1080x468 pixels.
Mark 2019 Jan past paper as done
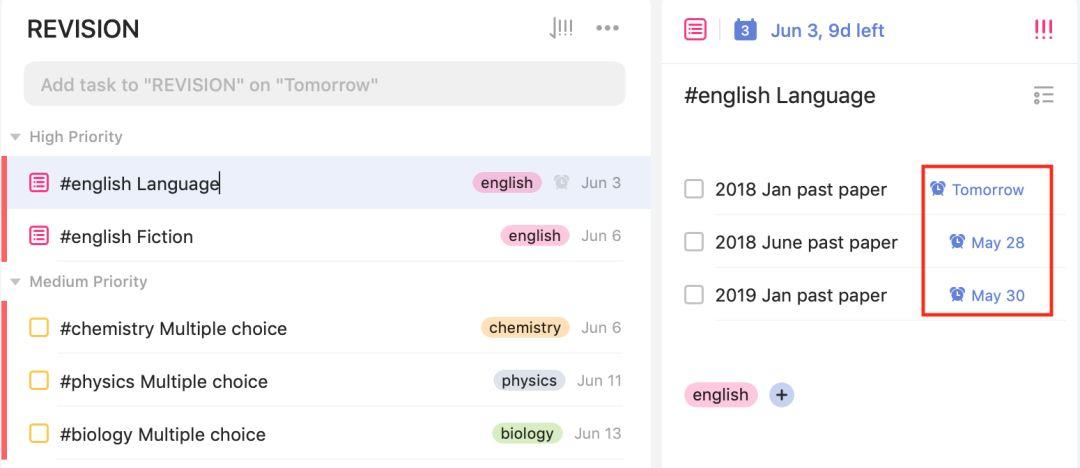point(694,295)
